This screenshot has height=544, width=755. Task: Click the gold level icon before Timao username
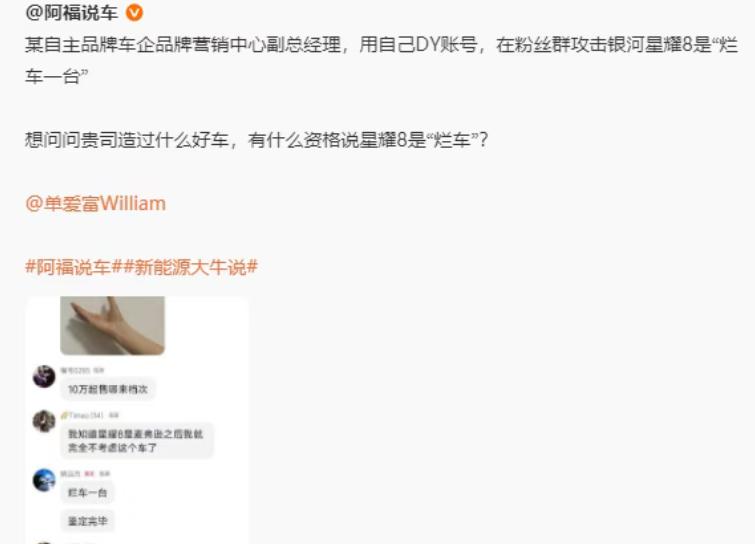[65, 415]
